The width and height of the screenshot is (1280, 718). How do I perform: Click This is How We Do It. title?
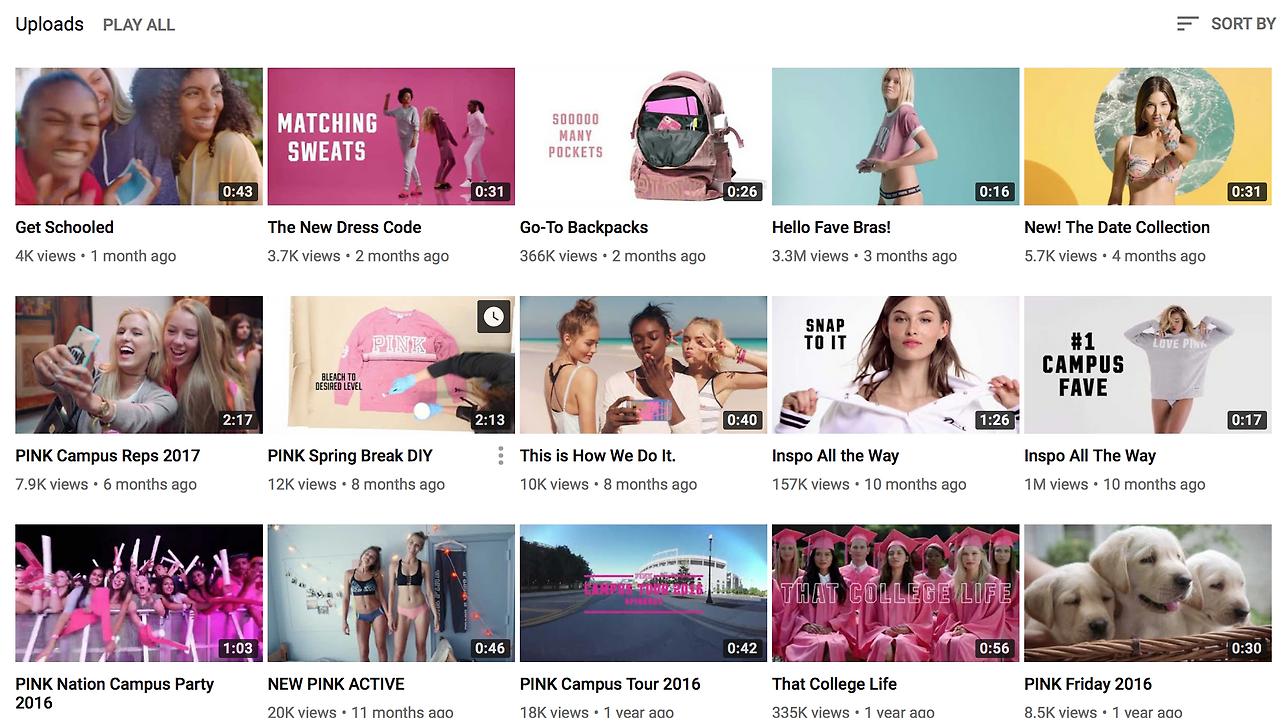(x=598, y=456)
